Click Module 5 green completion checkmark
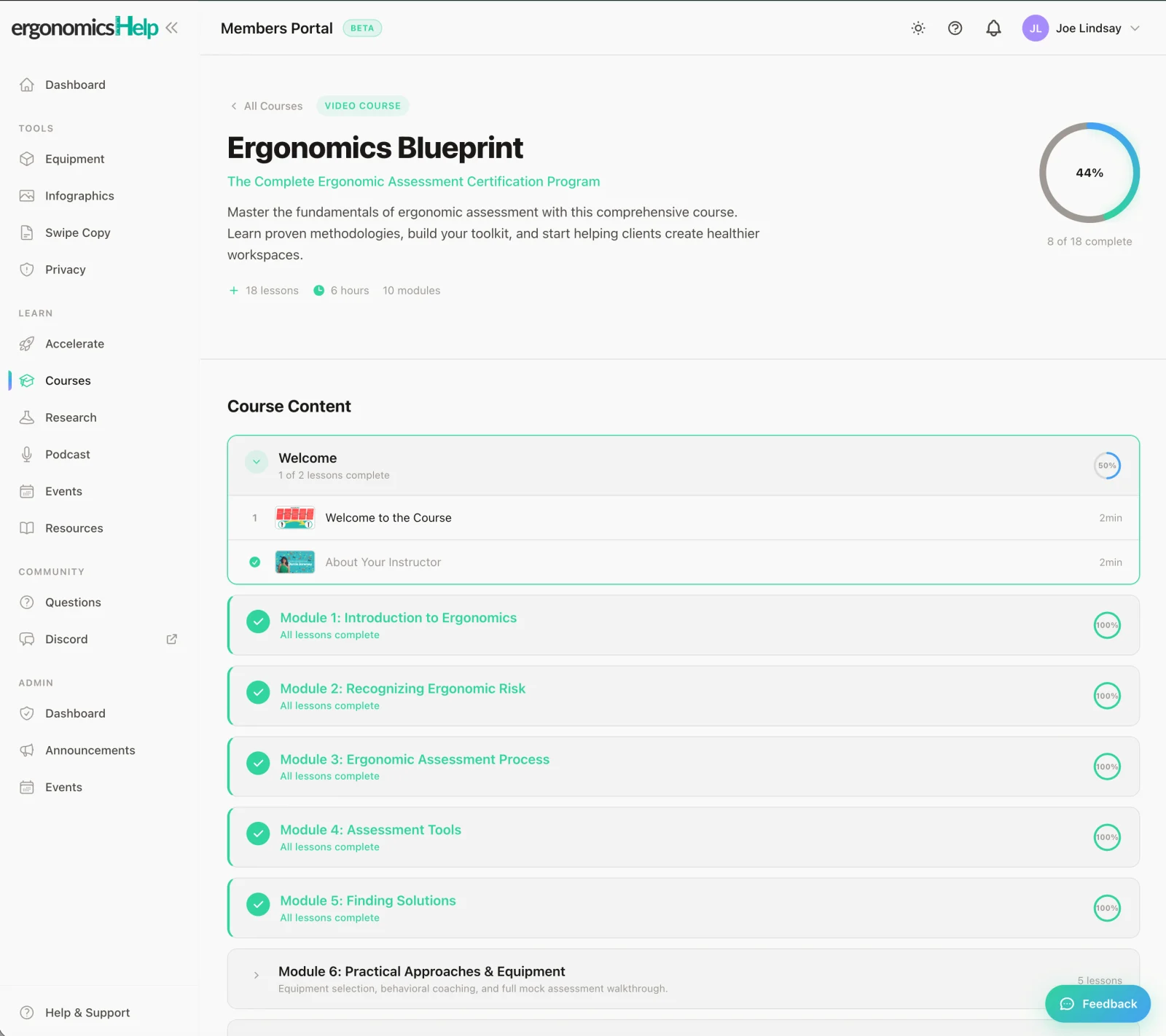 258,905
